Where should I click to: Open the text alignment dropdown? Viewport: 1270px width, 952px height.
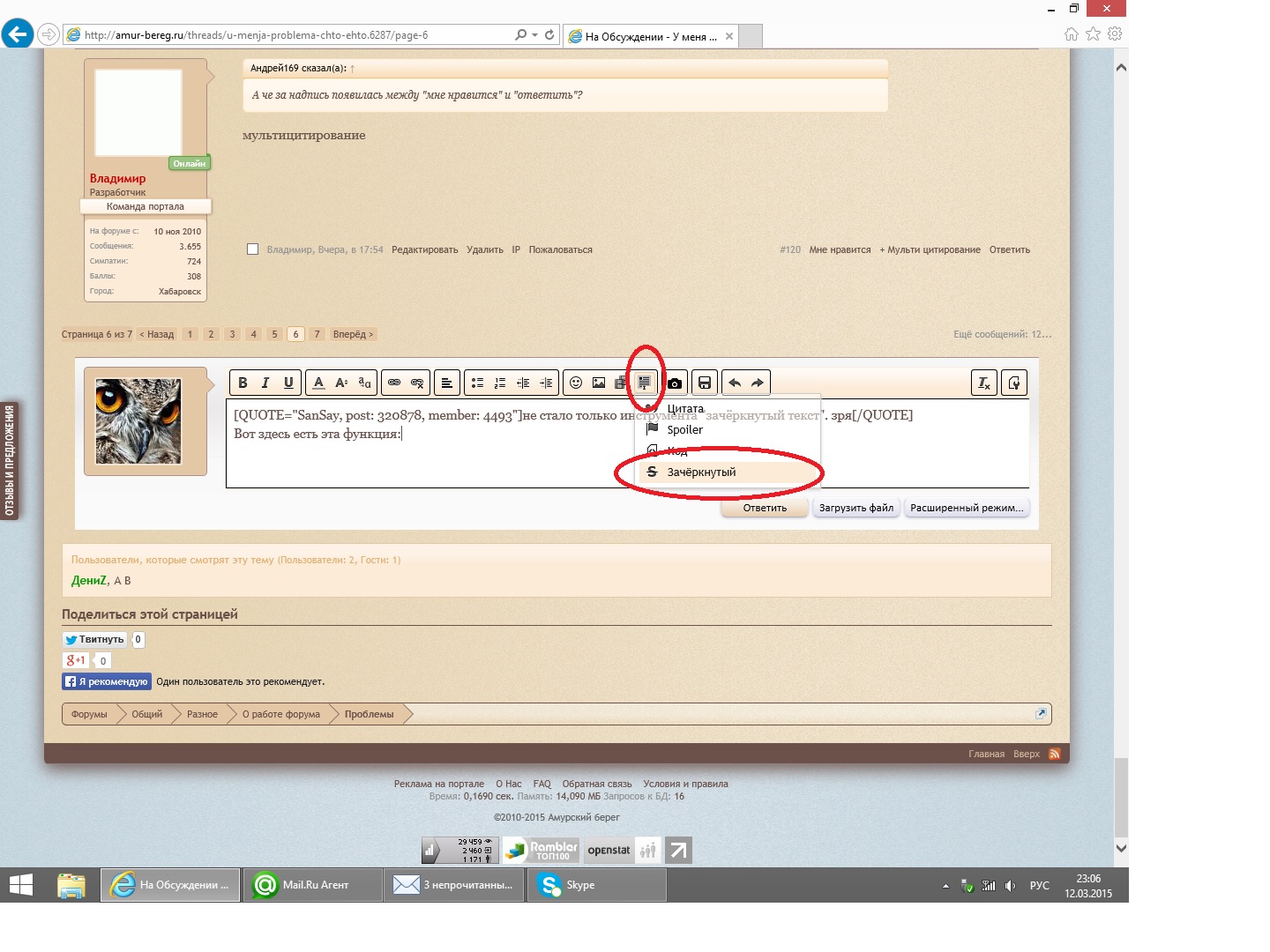pos(447,383)
